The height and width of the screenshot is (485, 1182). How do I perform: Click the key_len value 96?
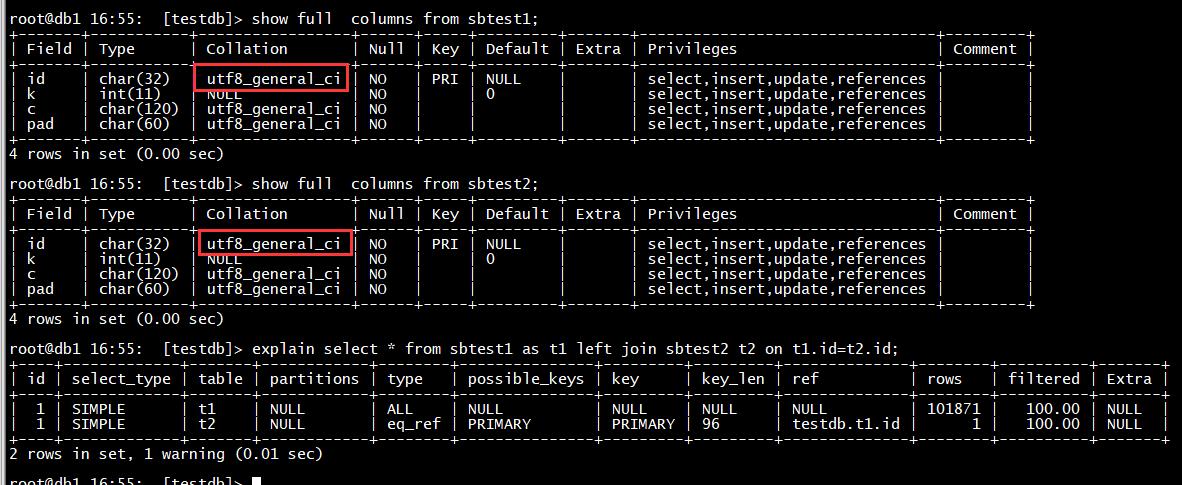click(x=710, y=424)
